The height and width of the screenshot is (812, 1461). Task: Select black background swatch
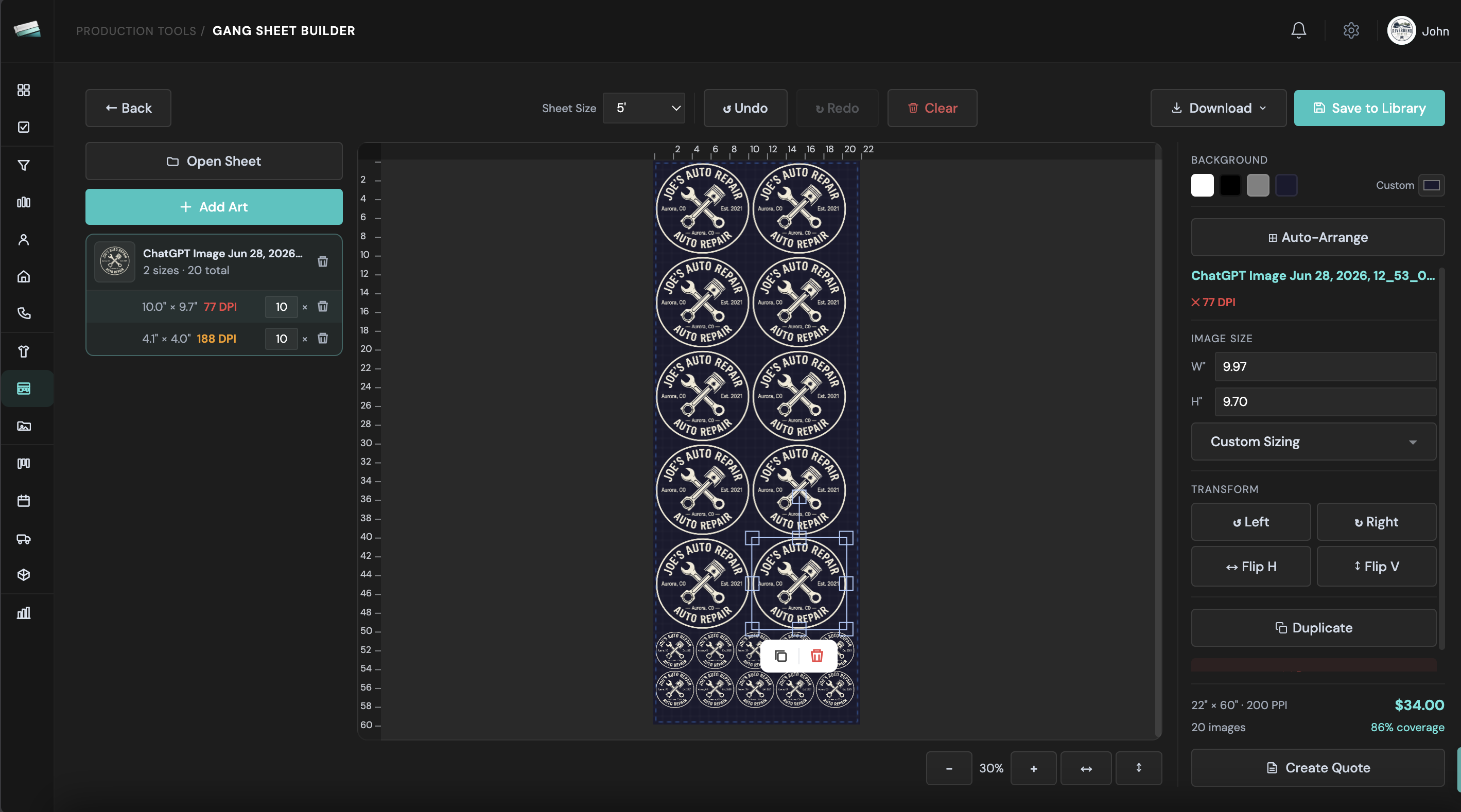(x=1230, y=185)
